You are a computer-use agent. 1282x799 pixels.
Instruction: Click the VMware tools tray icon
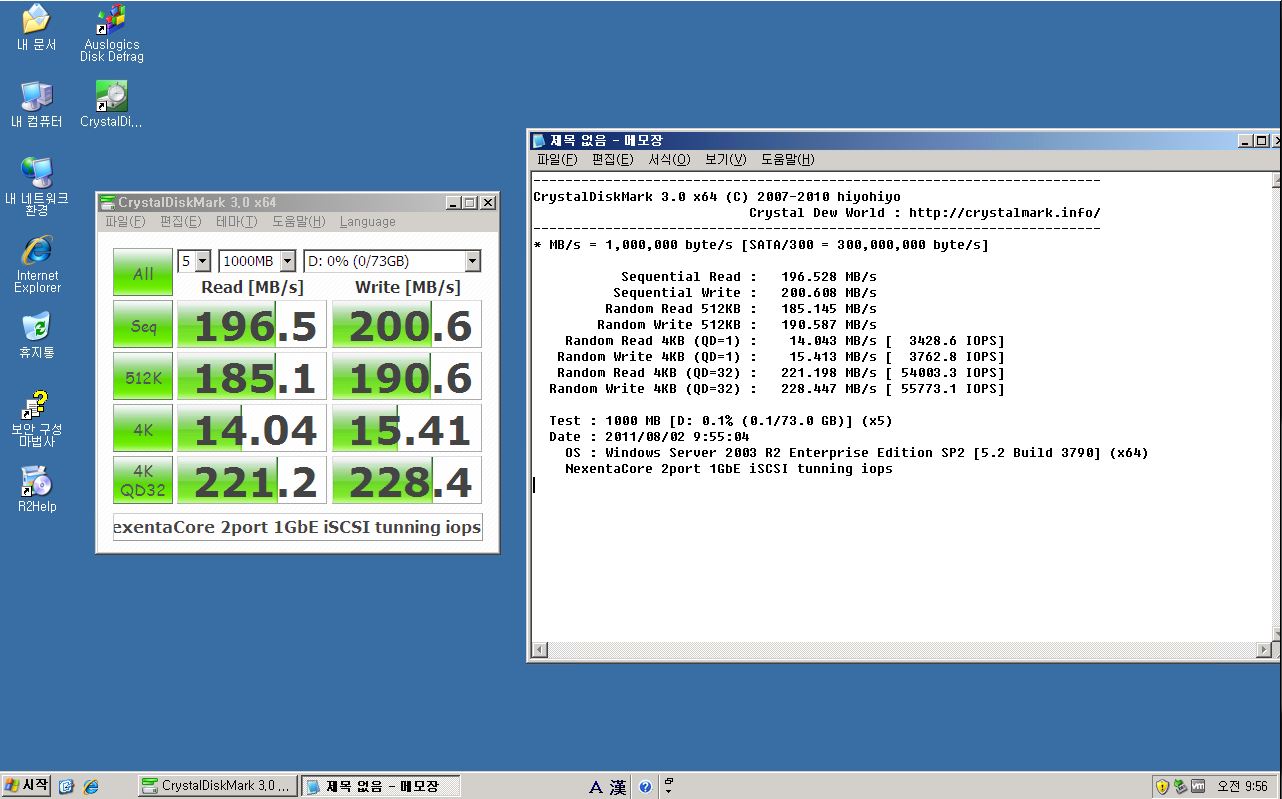(1197, 787)
